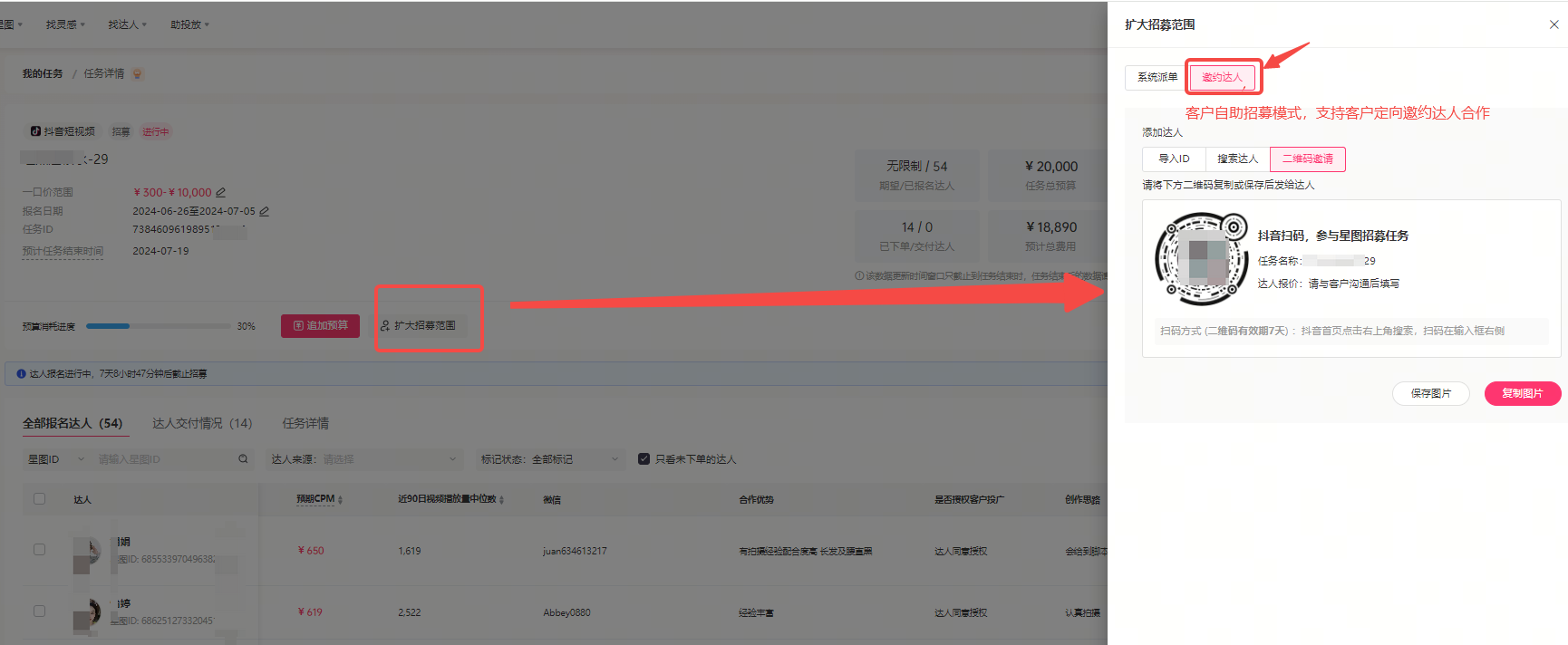The image size is (1568, 645).
Task: Click the ¥ 650 CPM value
Action: pos(311,551)
